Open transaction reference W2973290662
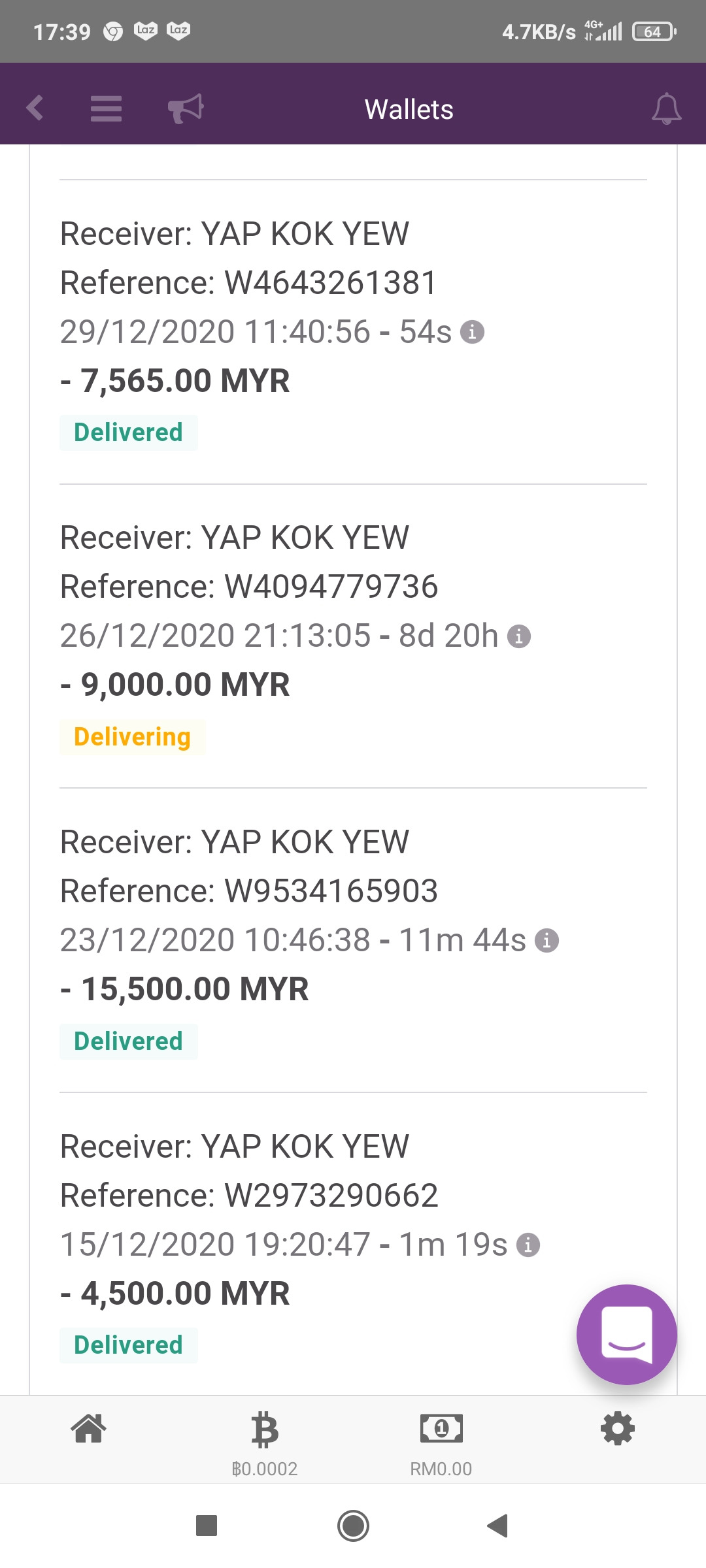 (249, 1196)
